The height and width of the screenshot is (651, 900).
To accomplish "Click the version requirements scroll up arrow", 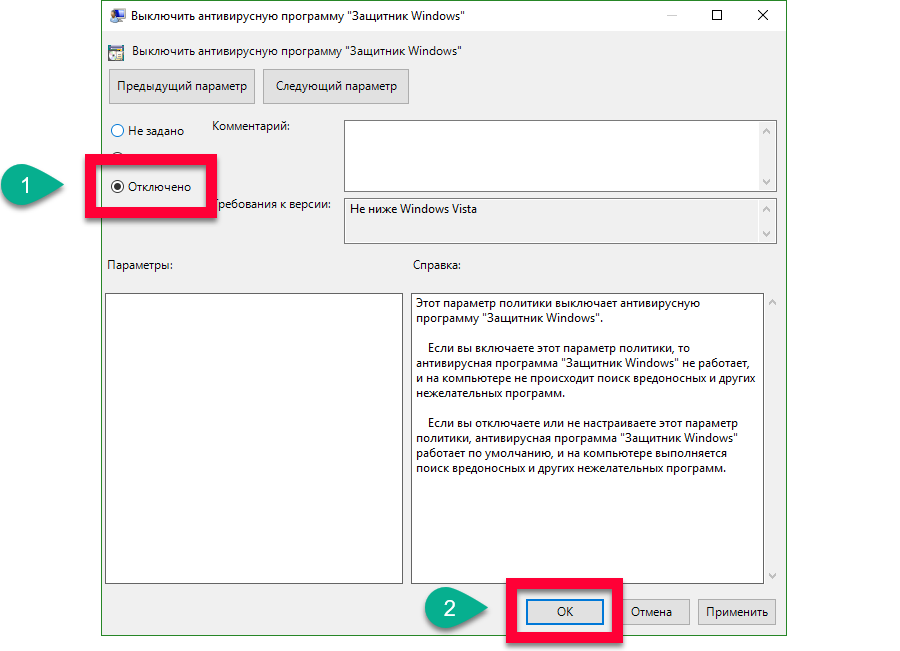I will tap(767, 209).
